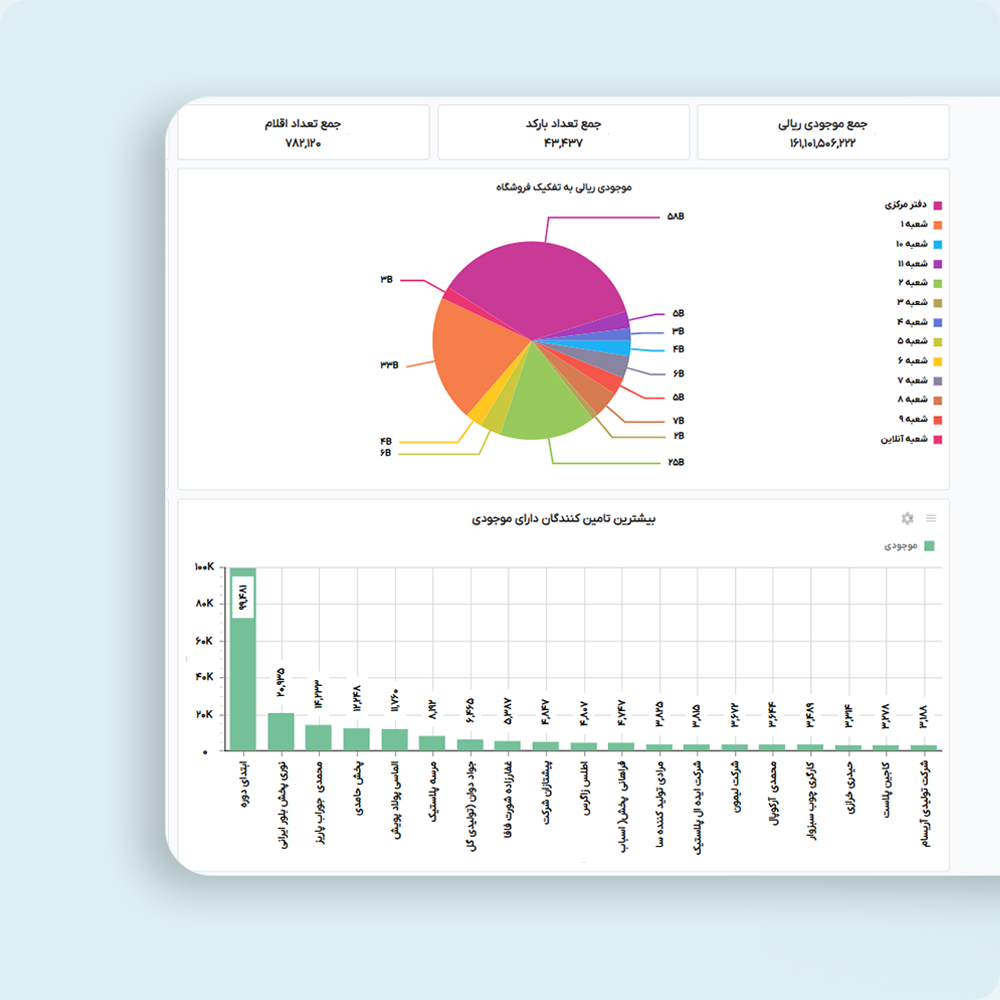Click the axis label اطلس زاگرس

[584, 788]
